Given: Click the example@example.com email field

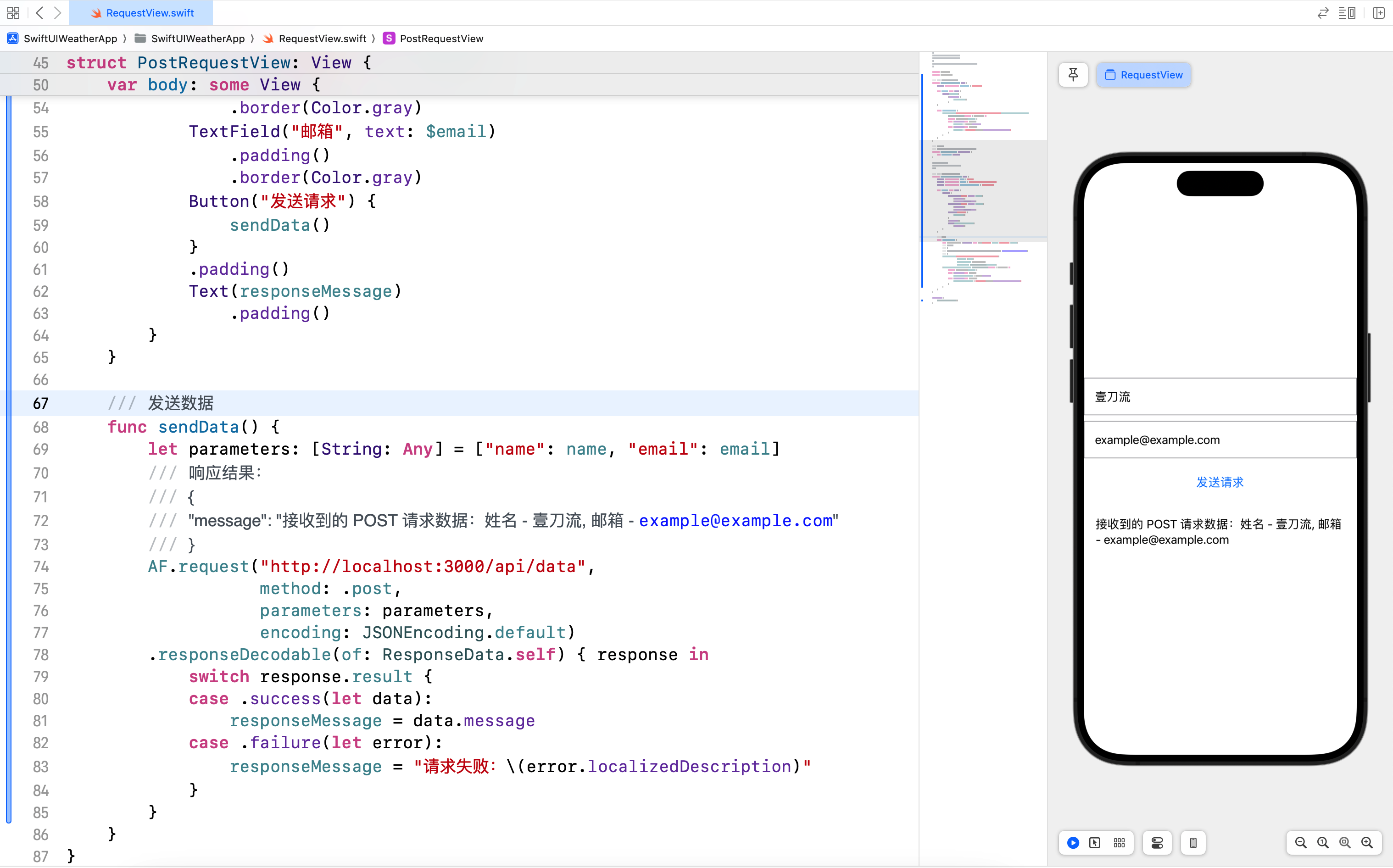Looking at the screenshot, I should point(1220,440).
